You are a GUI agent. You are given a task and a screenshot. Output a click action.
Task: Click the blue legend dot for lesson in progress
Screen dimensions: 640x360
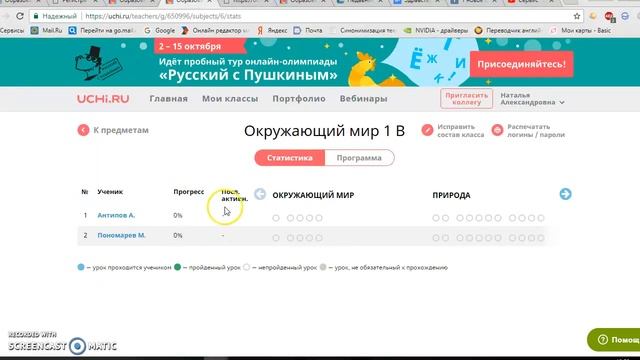81,267
